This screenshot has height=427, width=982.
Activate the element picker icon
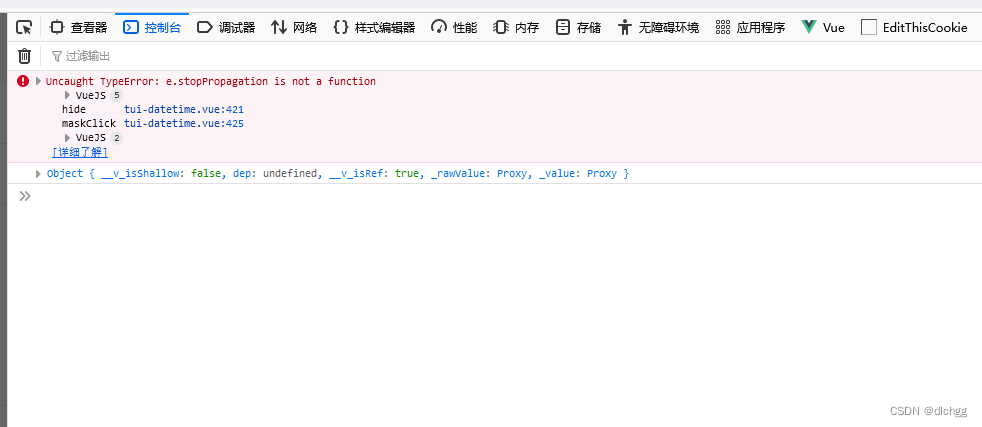click(x=24, y=28)
